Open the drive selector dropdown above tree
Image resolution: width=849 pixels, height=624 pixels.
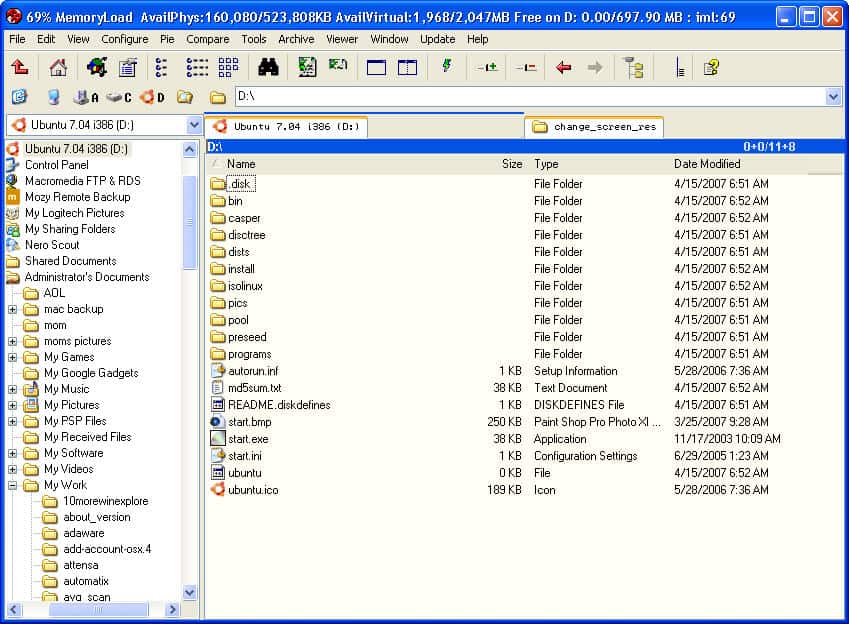point(194,125)
